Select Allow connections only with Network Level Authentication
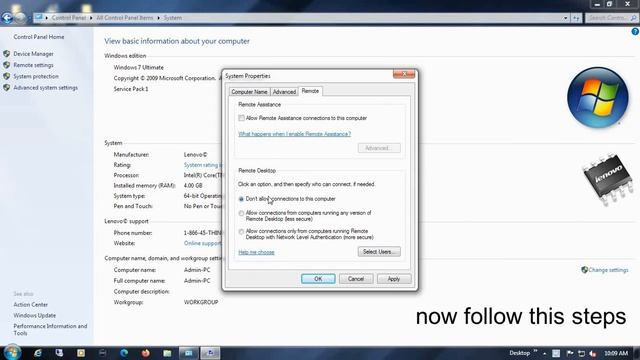Image resolution: width=640 pixels, height=360 pixels. (x=241, y=232)
